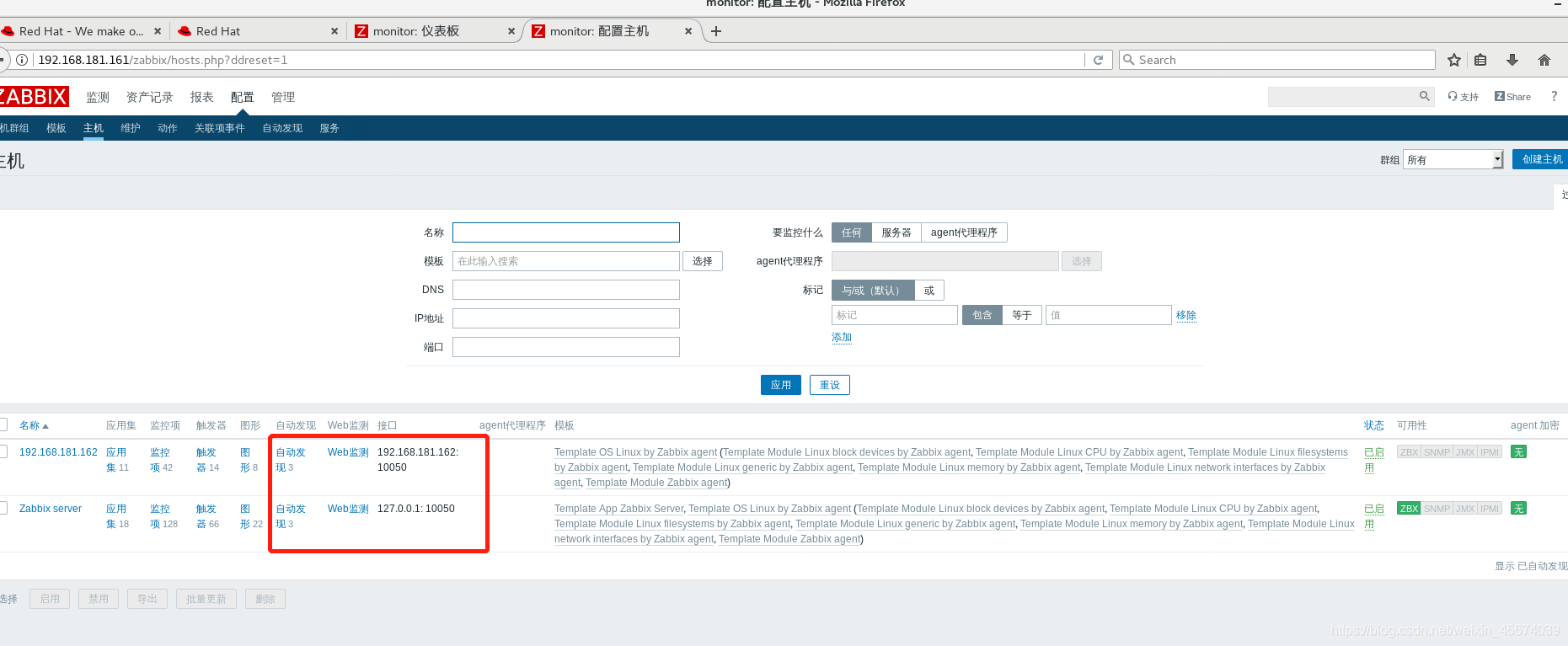Go to Firefox home page icon
This screenshot has height=646, width=1568.
[1544, 60]
